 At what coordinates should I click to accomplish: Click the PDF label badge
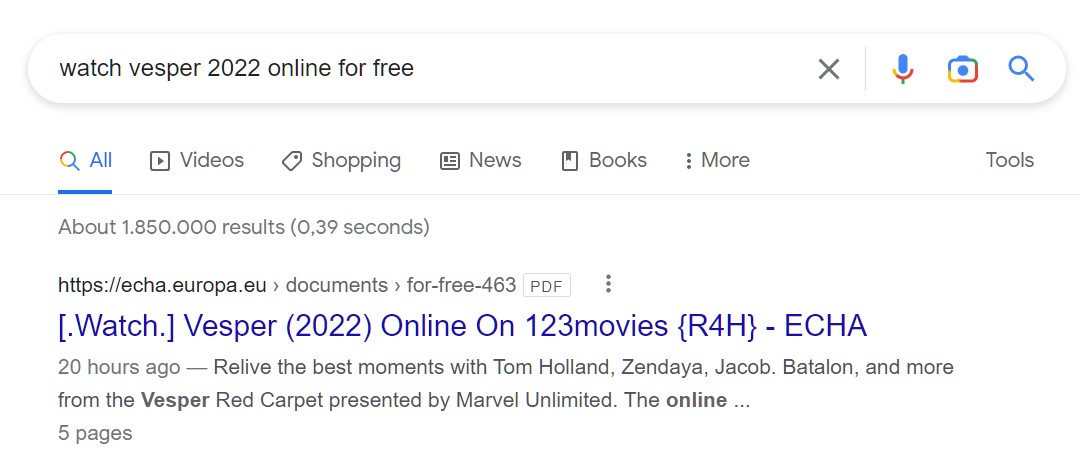(547, 285)
